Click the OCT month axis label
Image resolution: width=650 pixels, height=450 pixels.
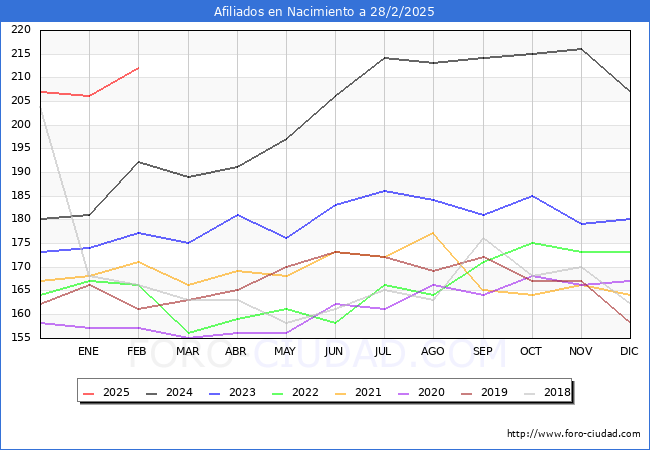pos(531,351)
